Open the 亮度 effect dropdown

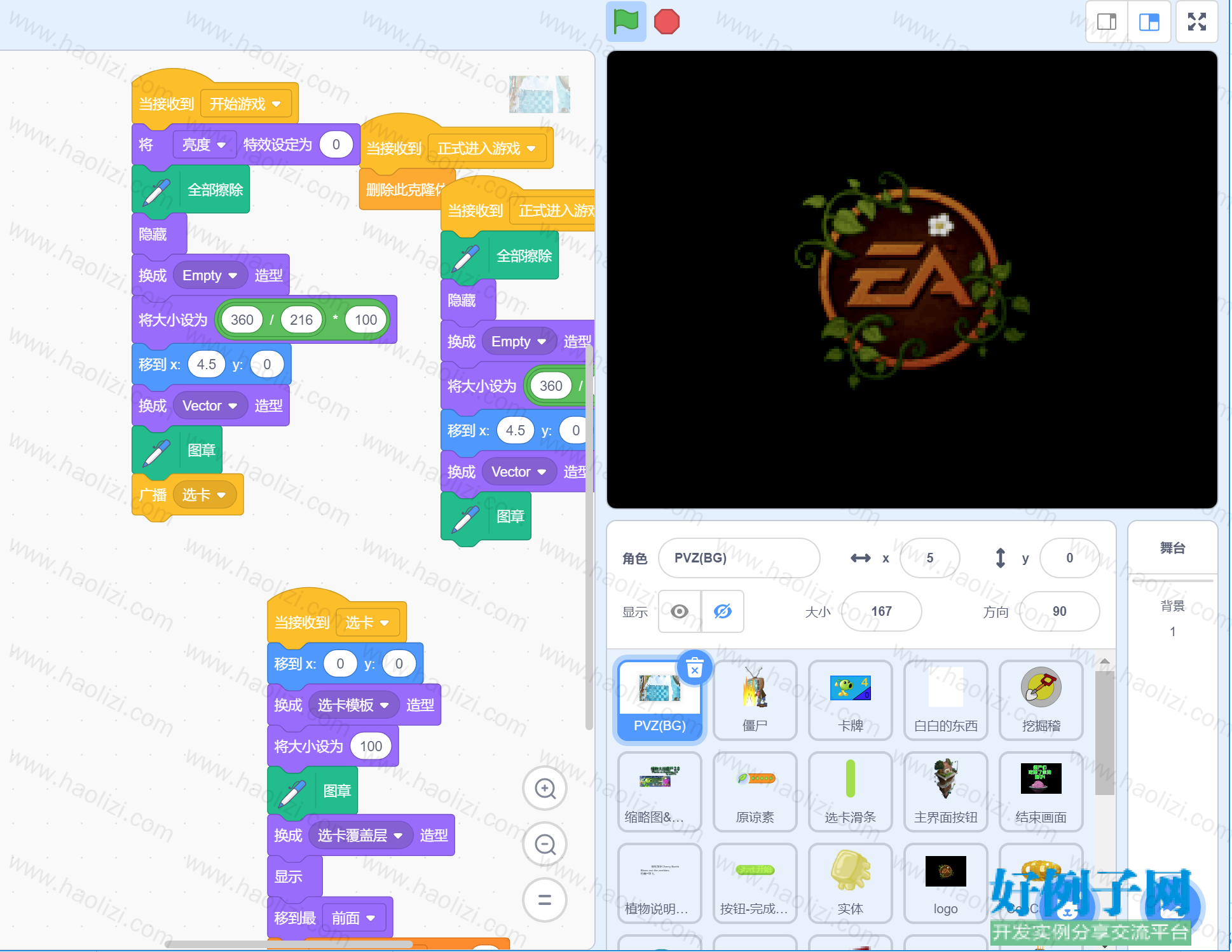[204, 145]
